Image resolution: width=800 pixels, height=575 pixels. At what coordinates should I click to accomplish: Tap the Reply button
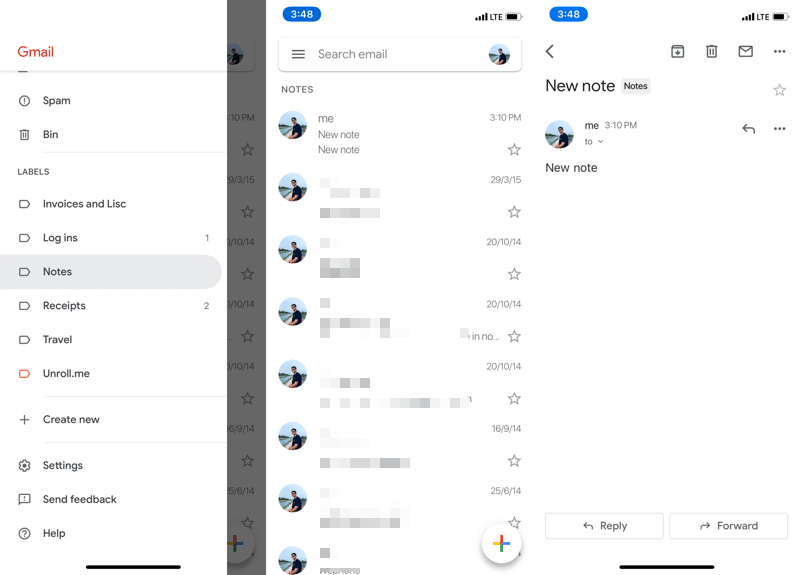pos(604,526)
